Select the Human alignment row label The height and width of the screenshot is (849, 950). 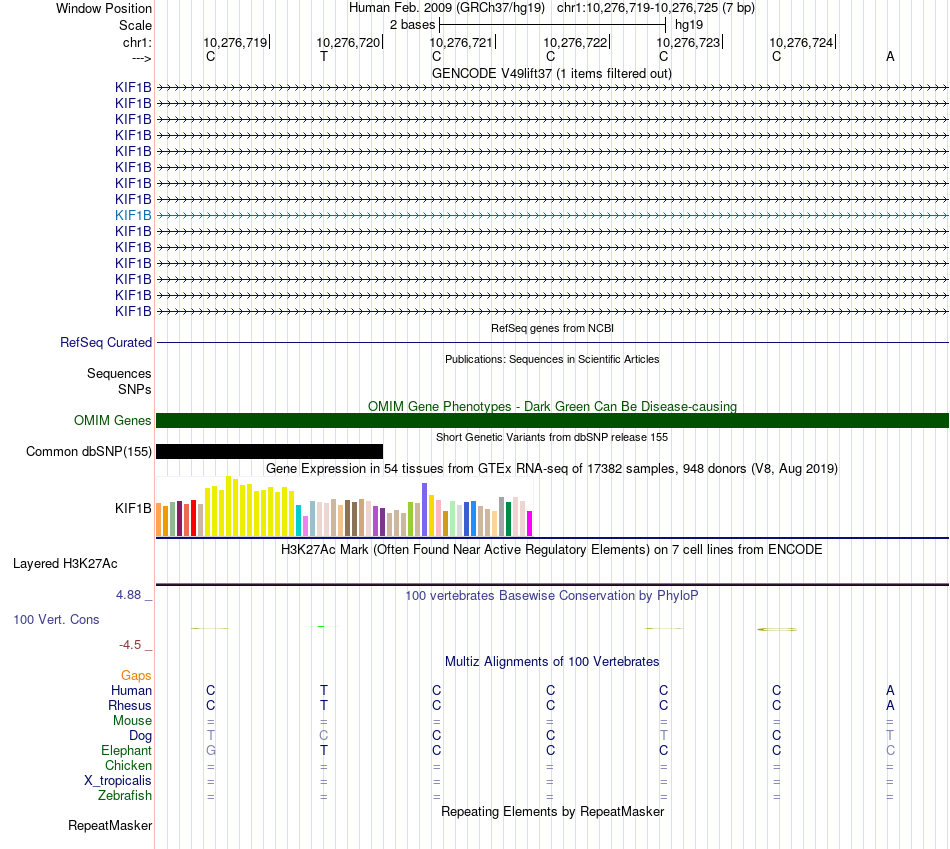pyautogui.click(x=131, y=691)
